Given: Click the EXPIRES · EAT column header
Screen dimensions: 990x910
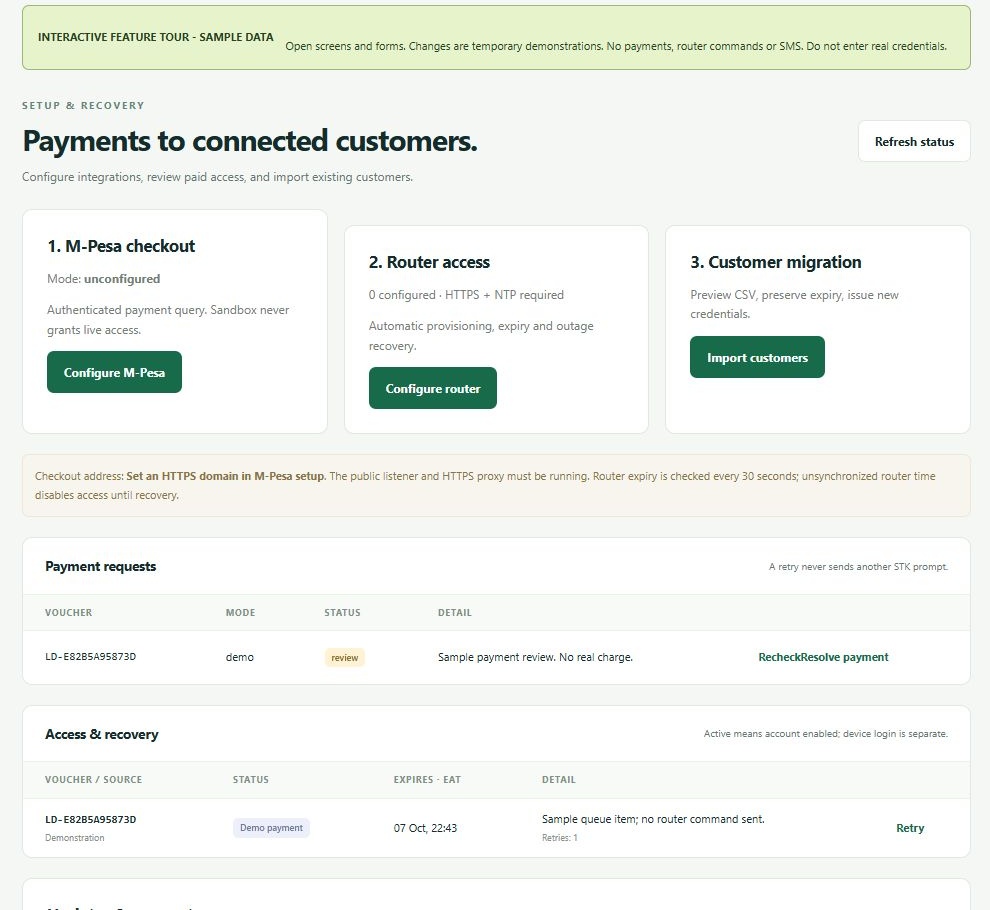Looking at the screenshot, I should tap(427, 780).
